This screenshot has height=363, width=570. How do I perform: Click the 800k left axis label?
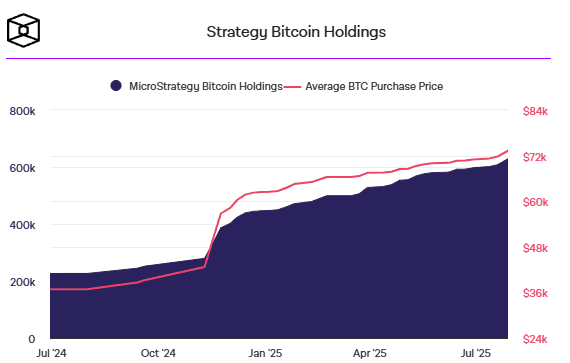(x=23, y=111)
